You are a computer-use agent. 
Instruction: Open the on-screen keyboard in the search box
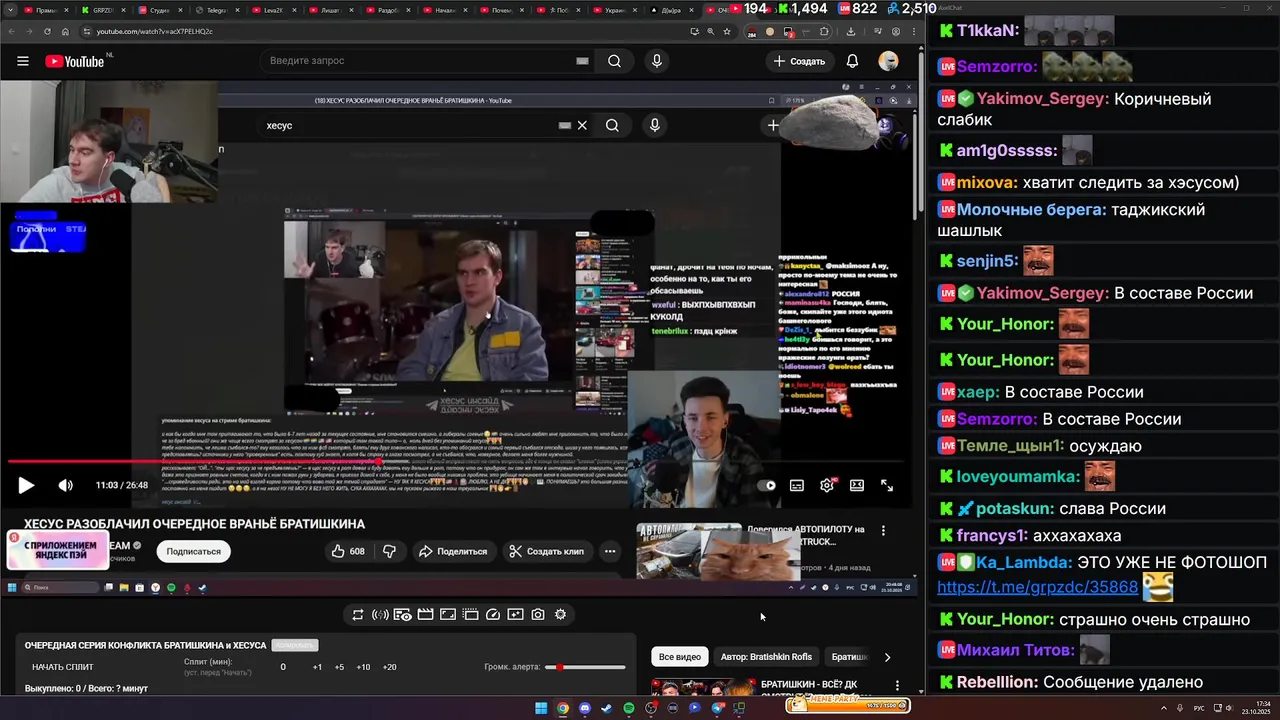(582, 61)
